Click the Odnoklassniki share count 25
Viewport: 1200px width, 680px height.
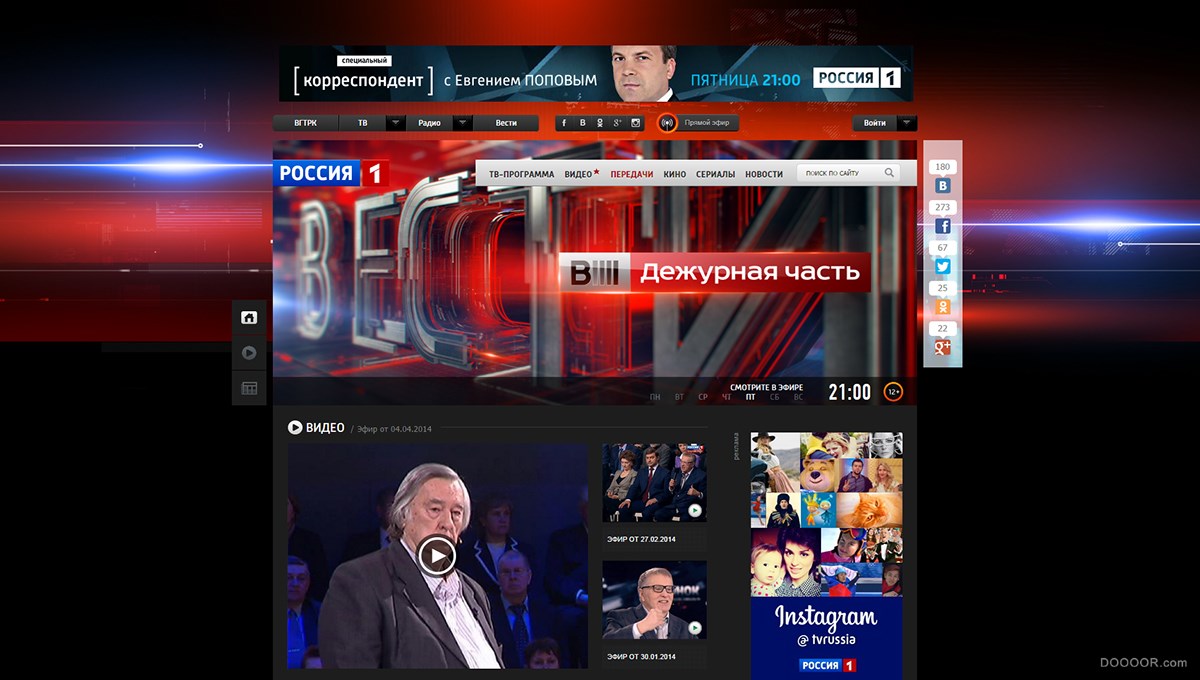(x=942, y=288)
